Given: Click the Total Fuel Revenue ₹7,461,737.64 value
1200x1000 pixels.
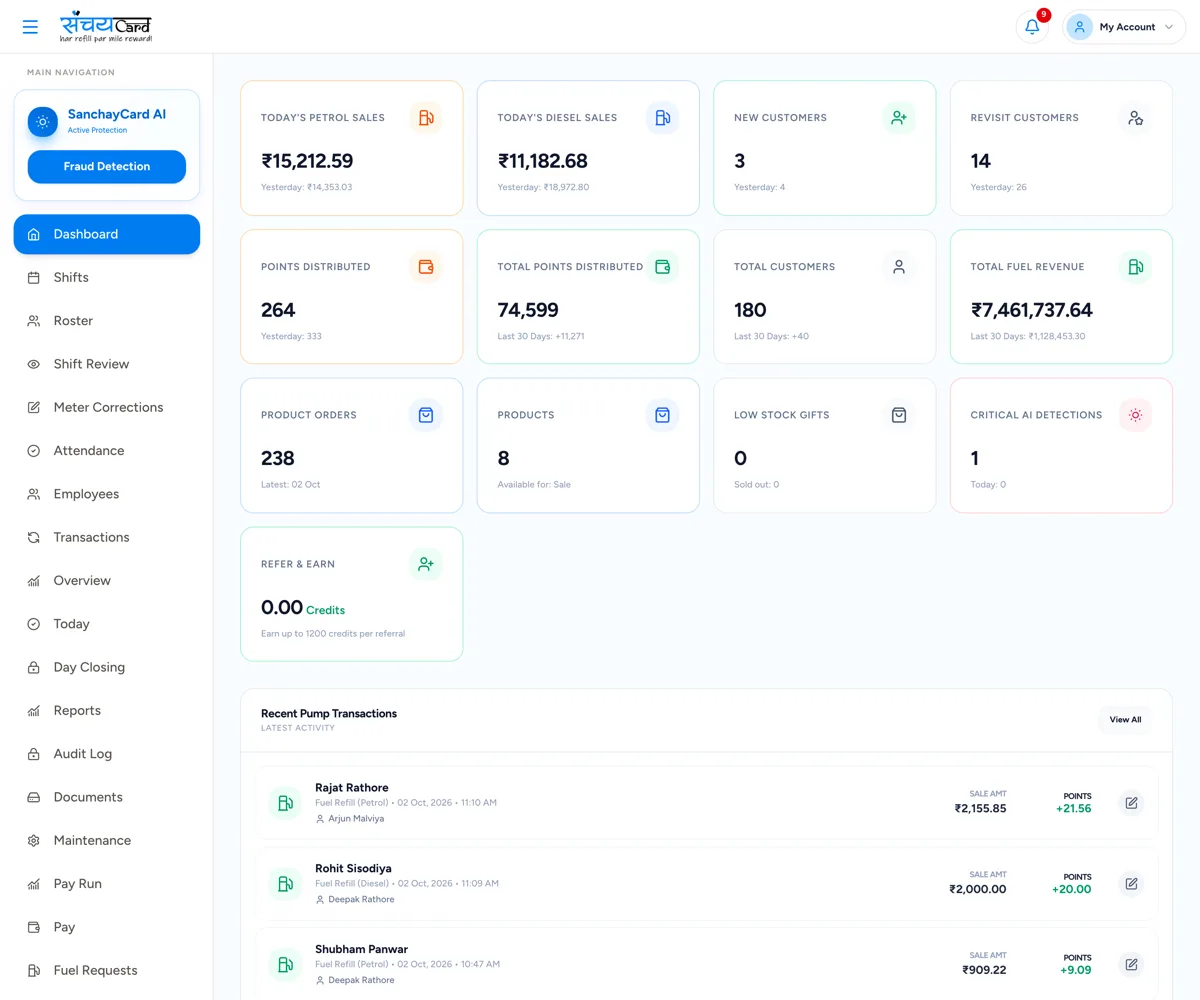Looking at the screenshot, I should tap(1032, 310).
